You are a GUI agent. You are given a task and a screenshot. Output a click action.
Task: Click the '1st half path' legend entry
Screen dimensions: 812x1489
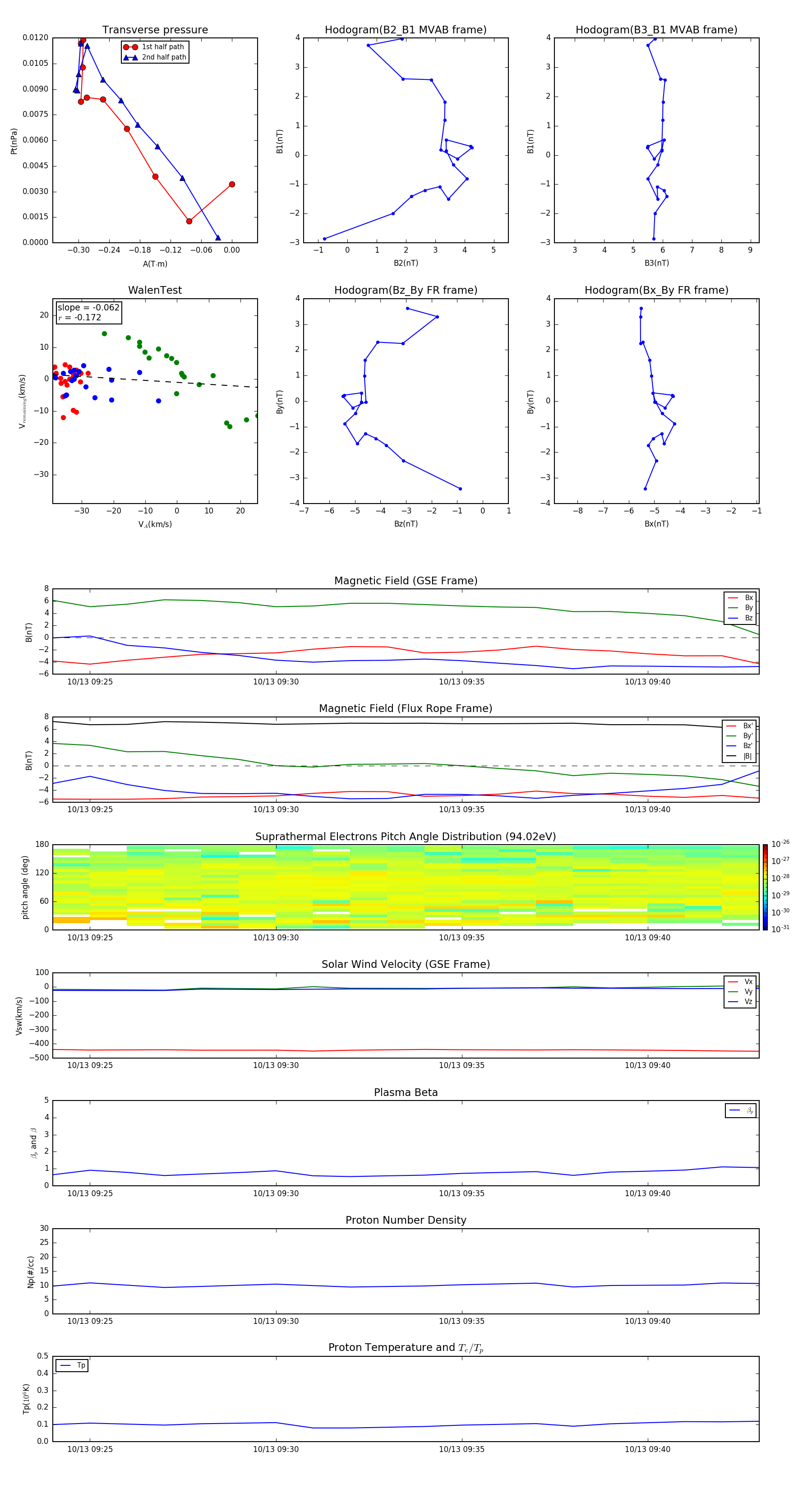coord(154,47)
